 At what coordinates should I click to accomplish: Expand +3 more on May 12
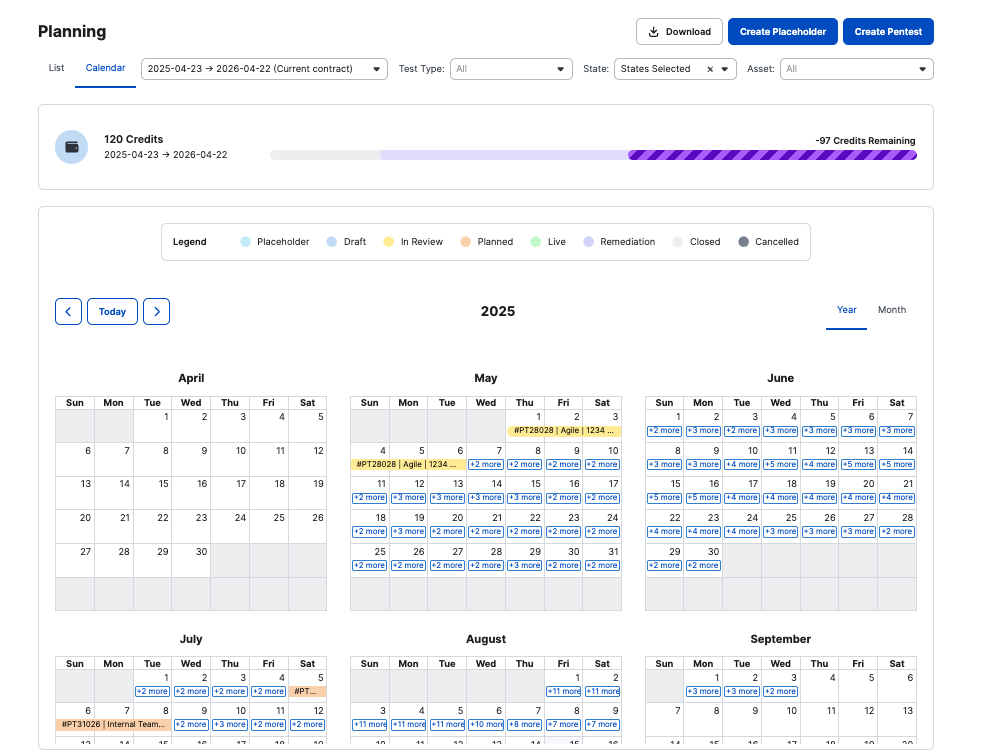point(408,498)
